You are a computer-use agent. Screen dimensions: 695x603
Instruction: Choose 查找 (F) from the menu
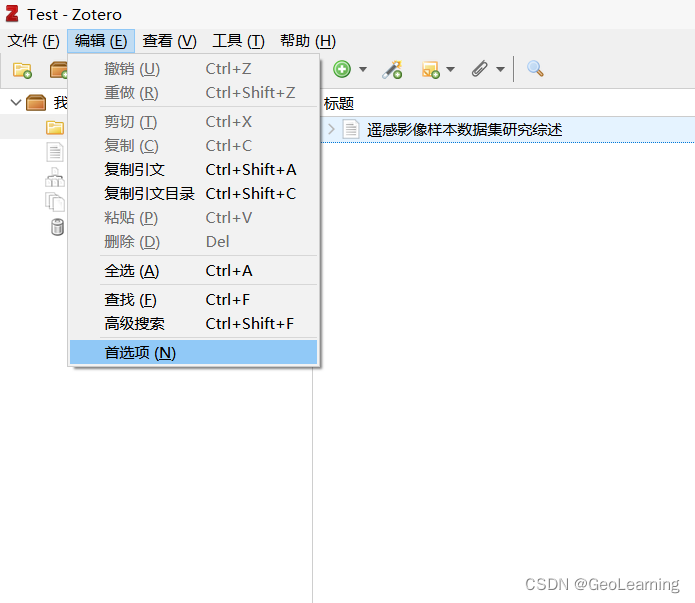click(193, 300)
